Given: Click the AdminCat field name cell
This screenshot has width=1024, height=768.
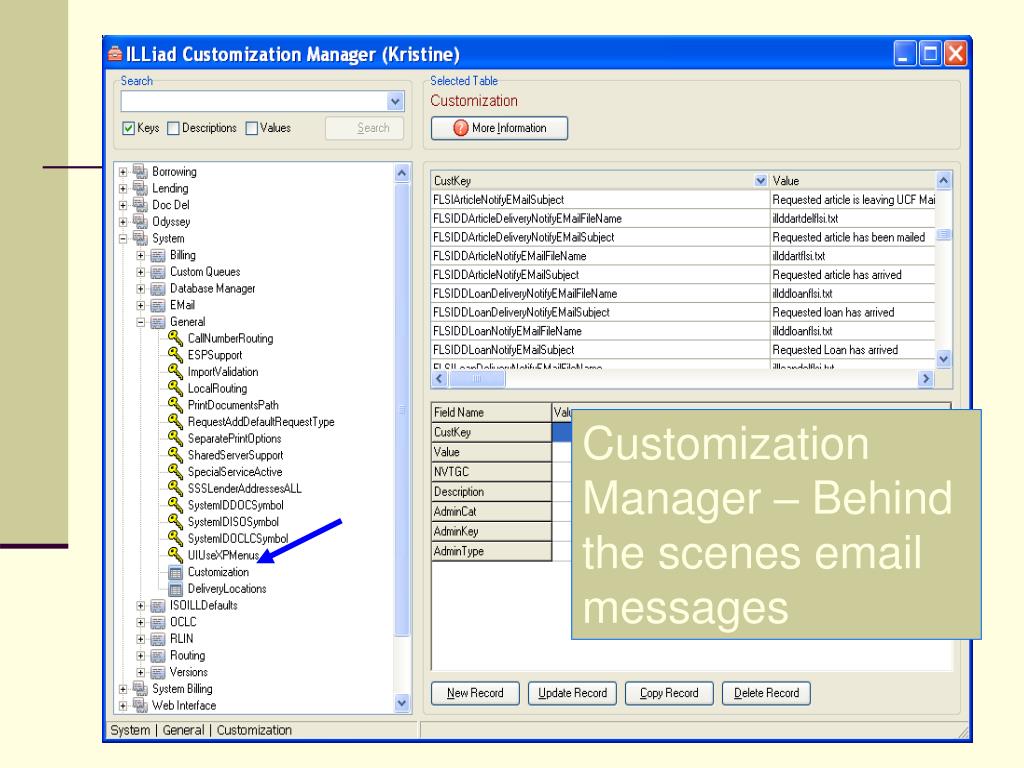Looking at the screenshot, I should click(x=491, y=511).
